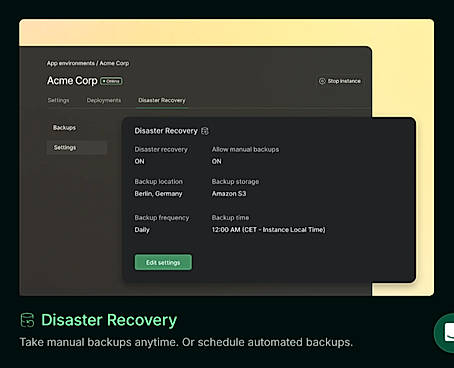The image size is (454, 368).
Task: Click the ON value under Allow manual backups
Action: tap(217, 161)
